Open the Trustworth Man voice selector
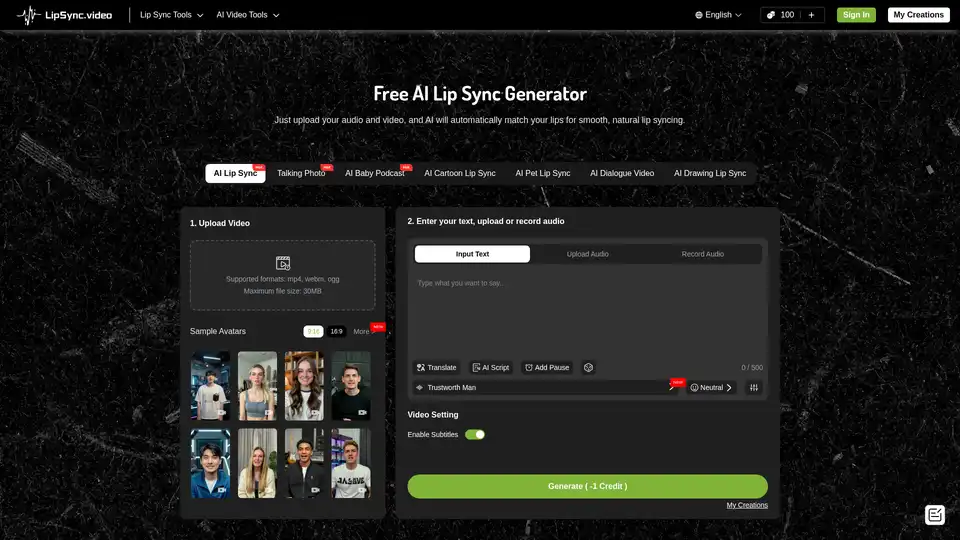 (545, 388)
